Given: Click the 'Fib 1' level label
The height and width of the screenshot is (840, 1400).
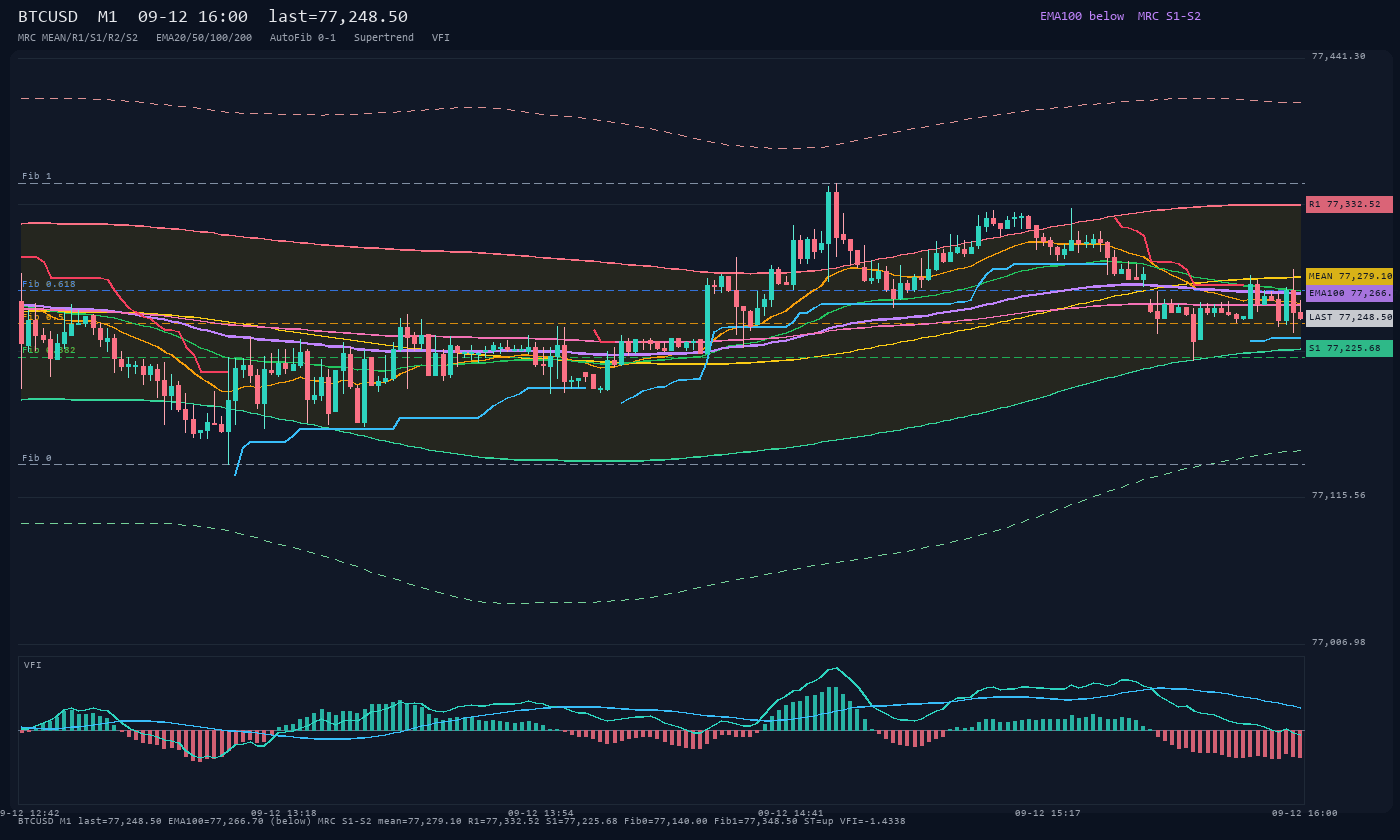Looking at the screenshot, I should click(37, 176).
